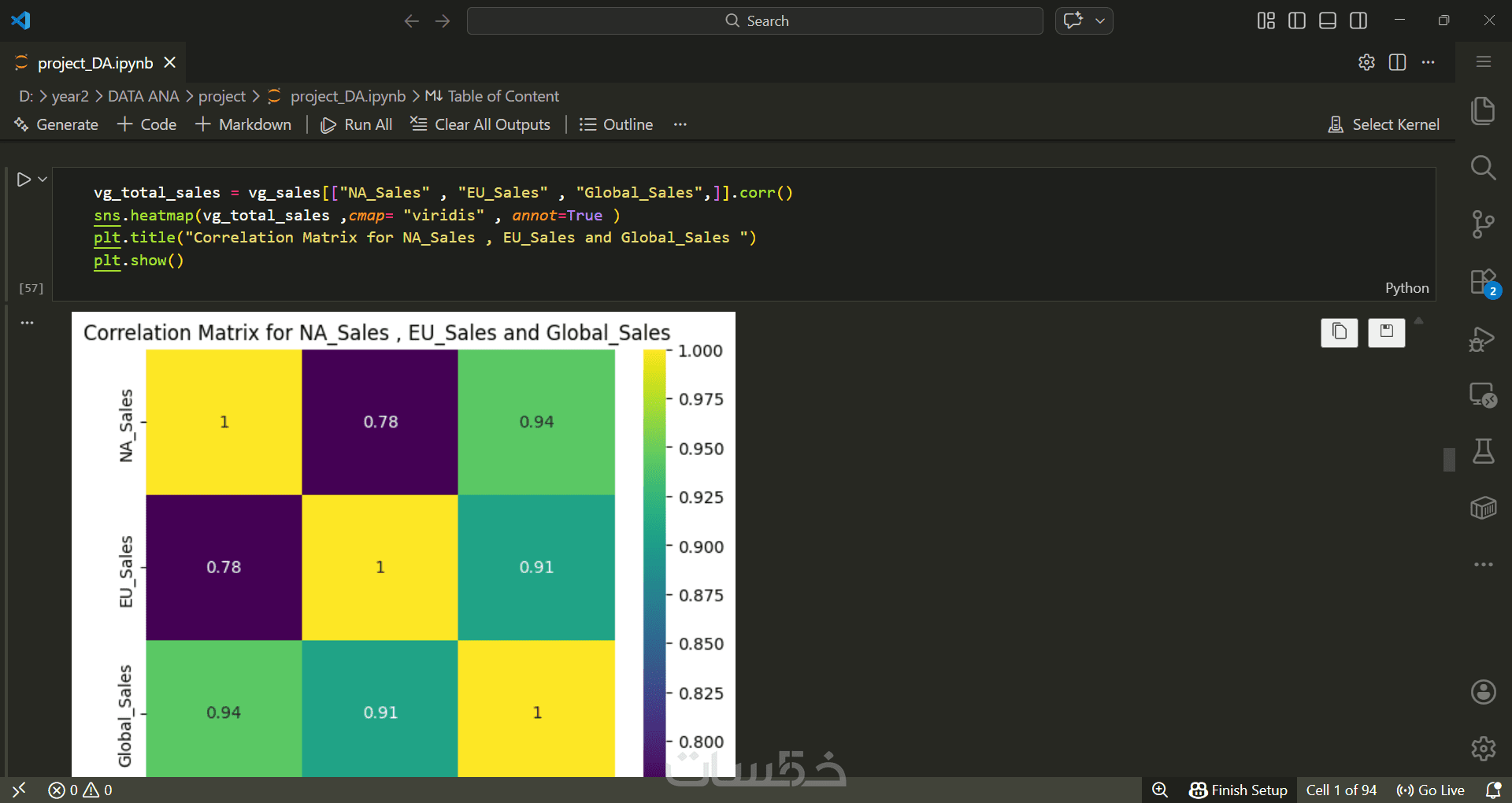
Task: Open the Run and Debug view
Action: [x=1483, y=339]
